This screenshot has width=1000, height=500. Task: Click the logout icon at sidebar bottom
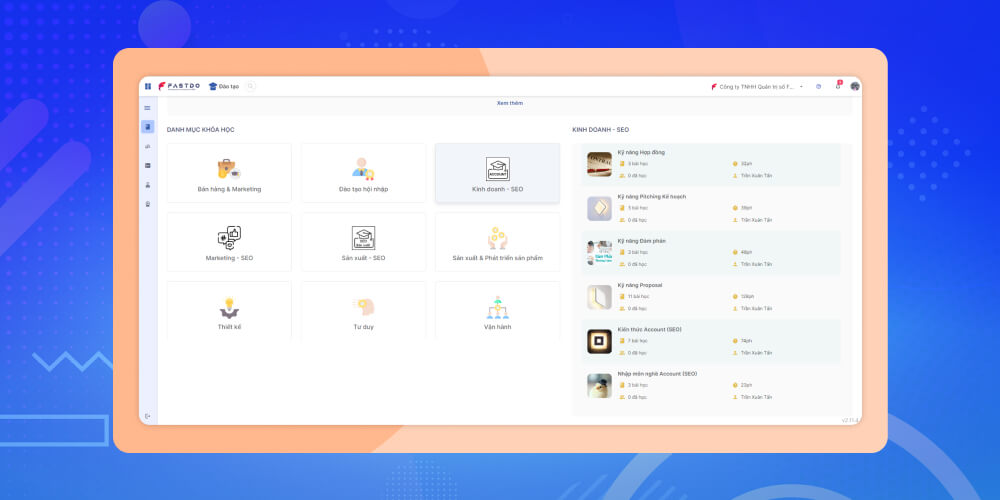(x=148, y=415)
